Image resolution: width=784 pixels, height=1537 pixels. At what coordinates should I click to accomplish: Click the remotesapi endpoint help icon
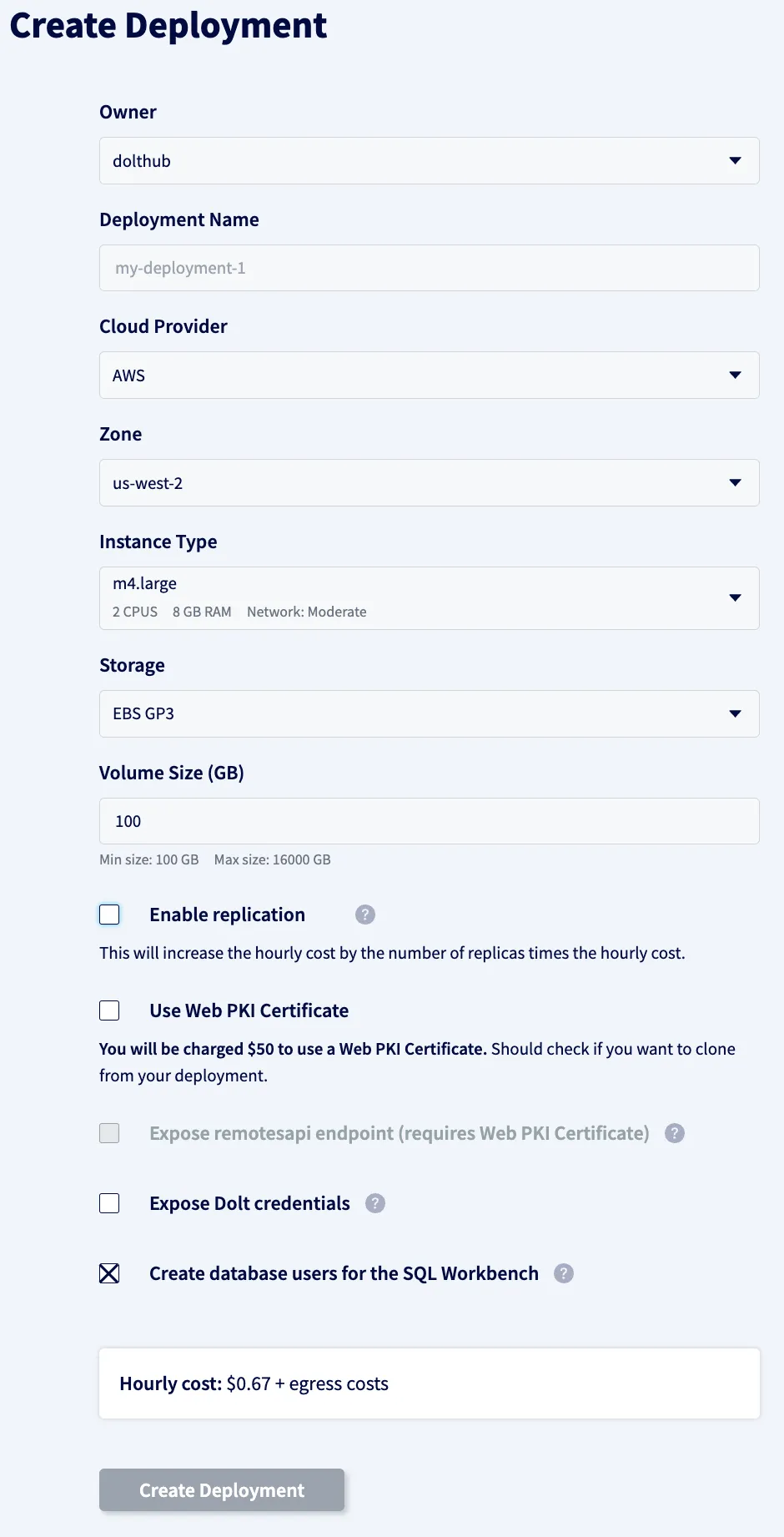pos(674,1133)
